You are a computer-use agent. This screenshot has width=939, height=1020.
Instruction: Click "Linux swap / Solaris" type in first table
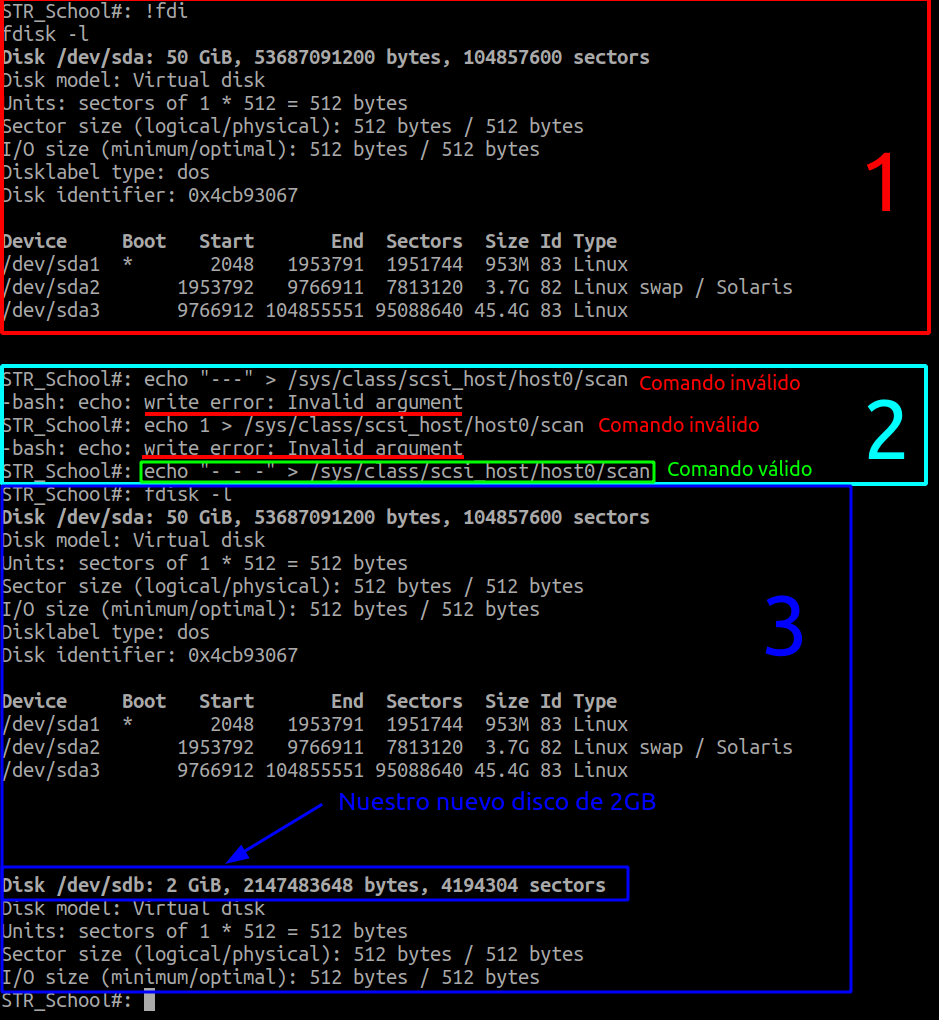coord(683,288)
